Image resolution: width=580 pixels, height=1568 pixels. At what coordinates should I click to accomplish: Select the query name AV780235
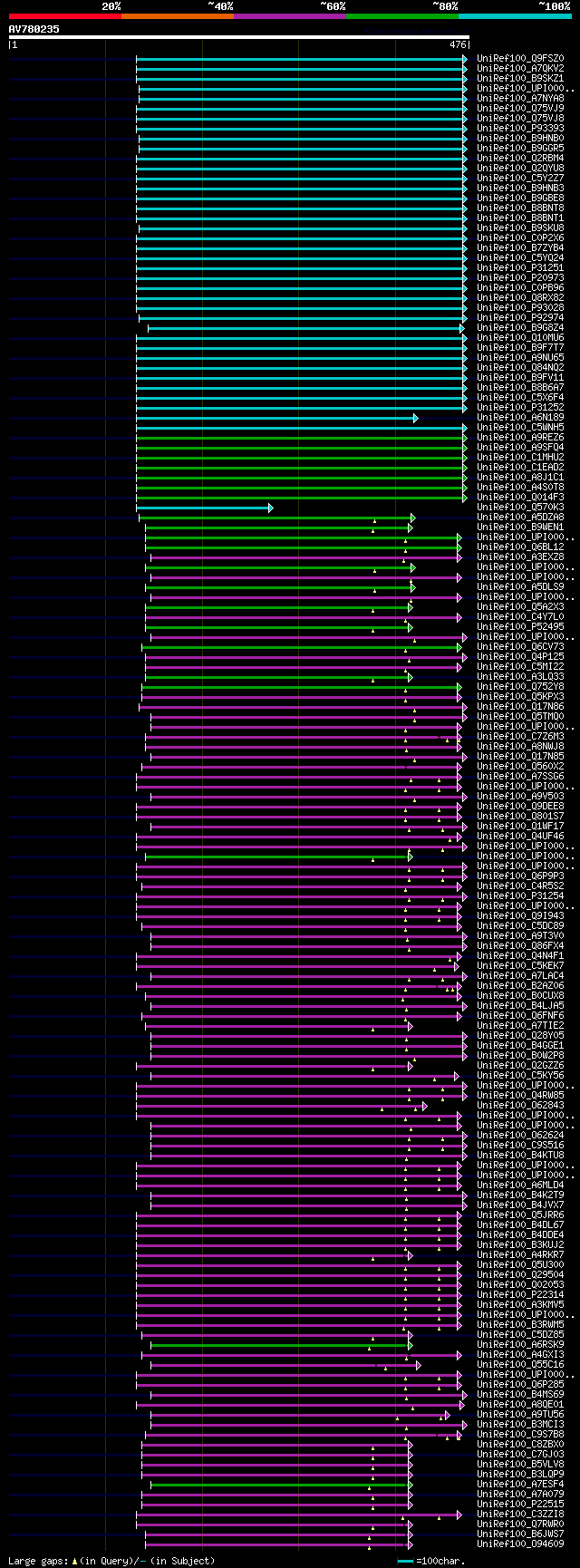click(34, 29)
